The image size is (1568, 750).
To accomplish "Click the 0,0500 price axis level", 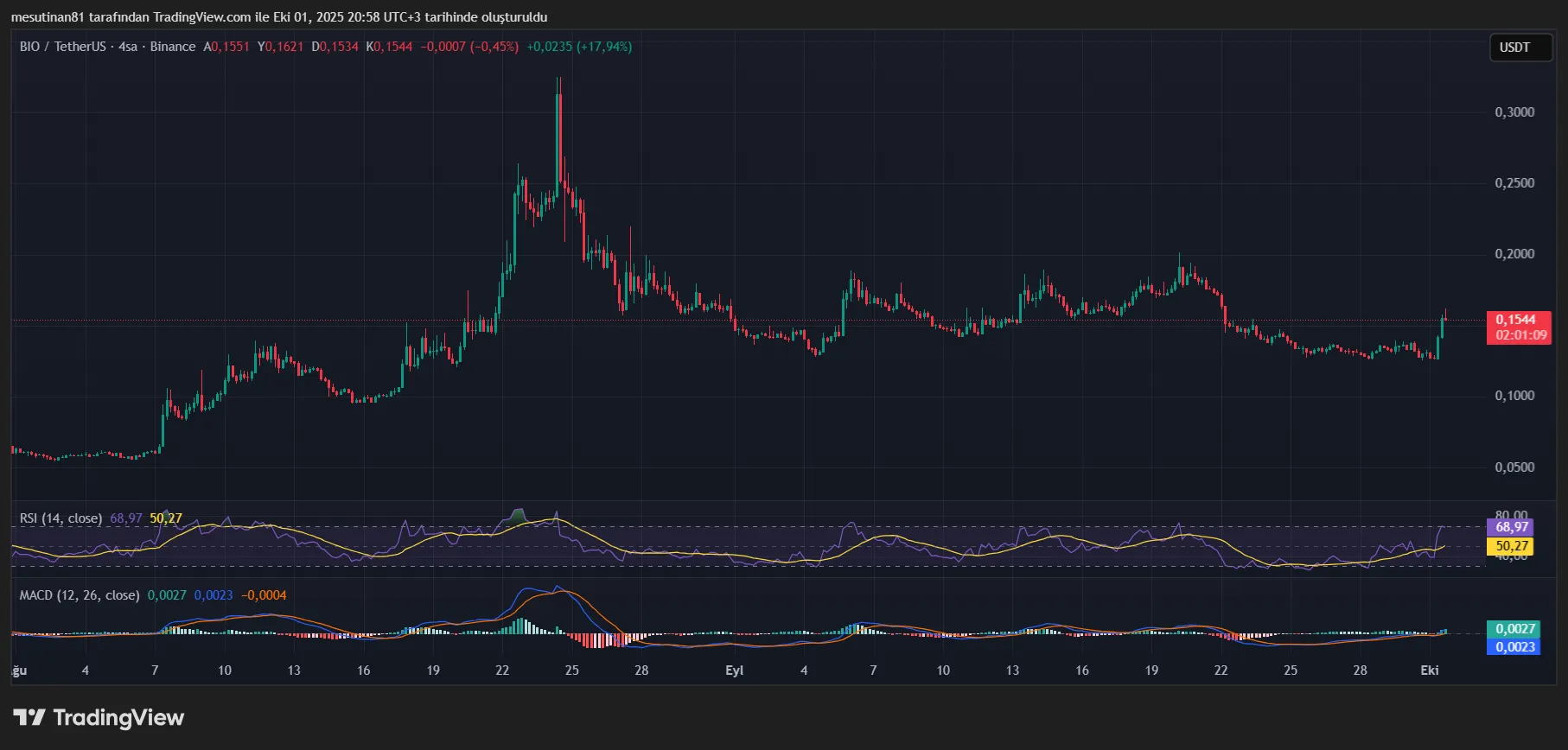I will tap(1514, 467).
